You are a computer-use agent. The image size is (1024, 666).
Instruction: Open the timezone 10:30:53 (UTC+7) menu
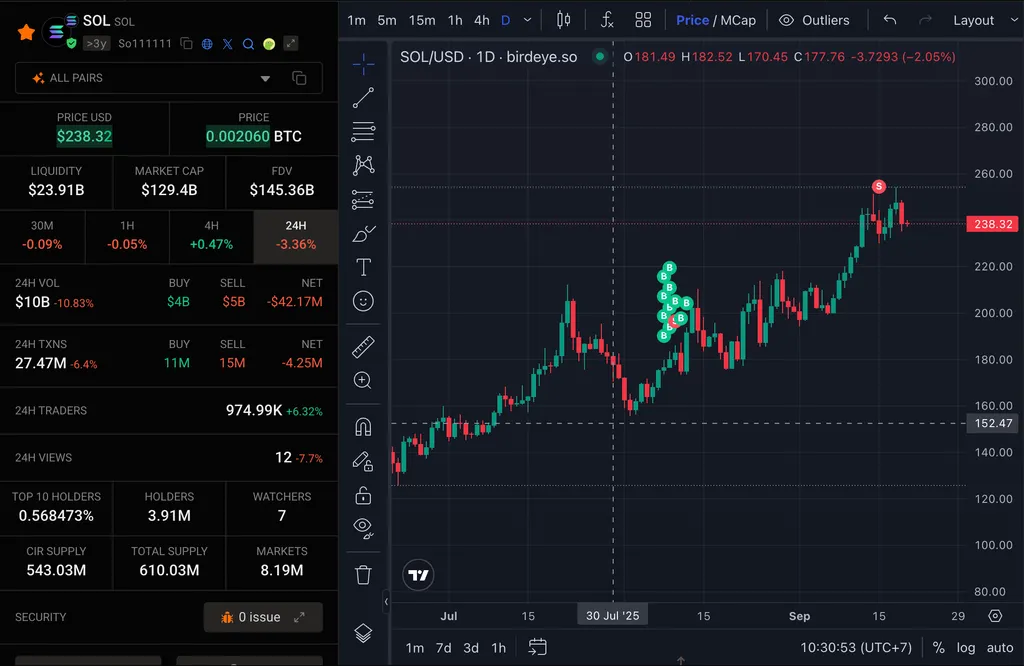pyautogui.click(x=856, y=648)
